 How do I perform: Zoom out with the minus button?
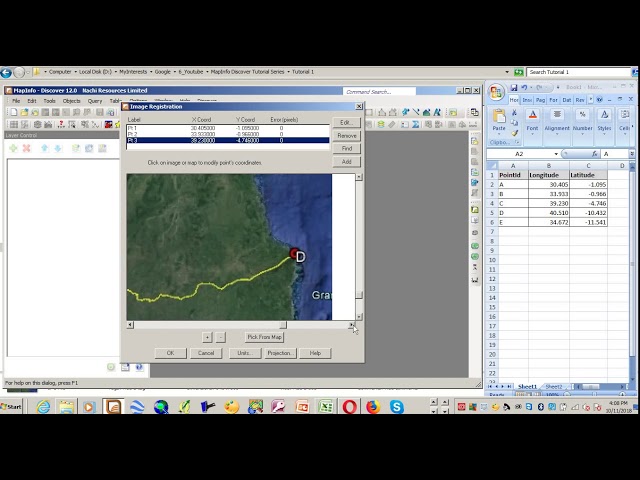(220, 337)
